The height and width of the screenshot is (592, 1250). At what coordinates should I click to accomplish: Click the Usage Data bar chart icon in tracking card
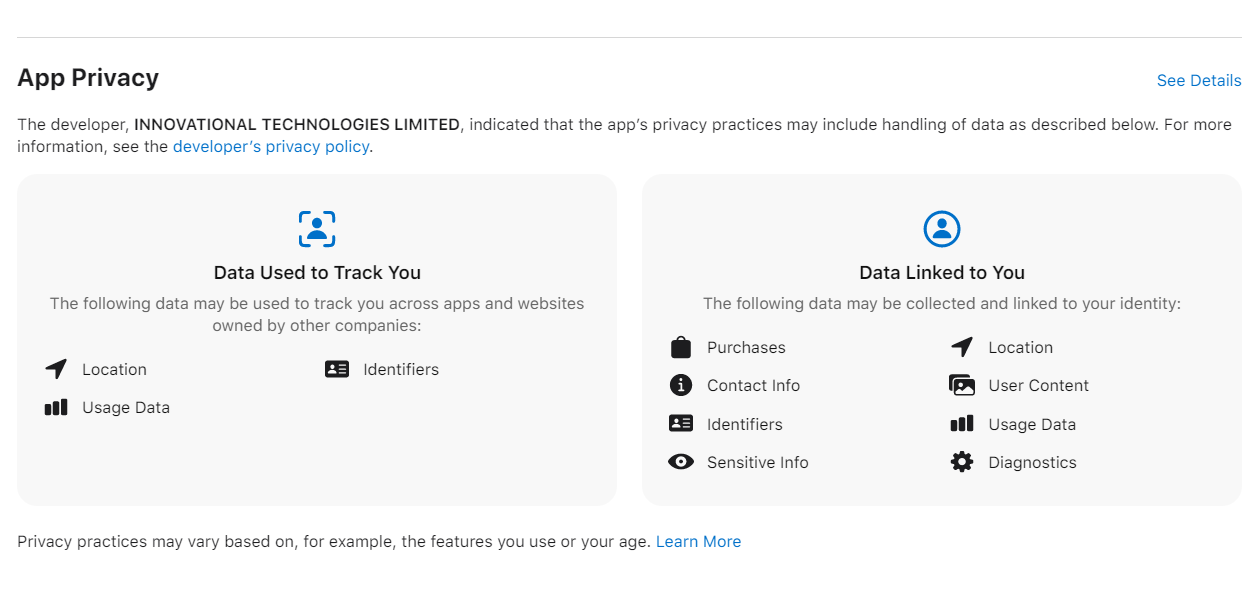click(x=56, y=407)
